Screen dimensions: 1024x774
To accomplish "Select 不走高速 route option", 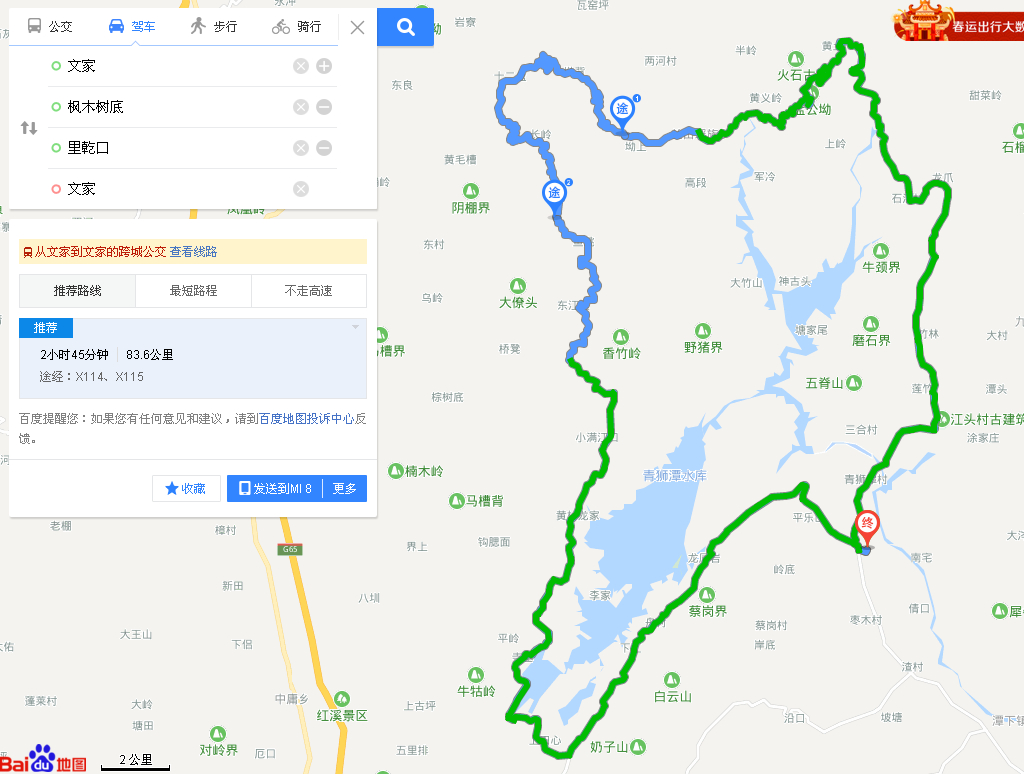I will tap(309, 291).
